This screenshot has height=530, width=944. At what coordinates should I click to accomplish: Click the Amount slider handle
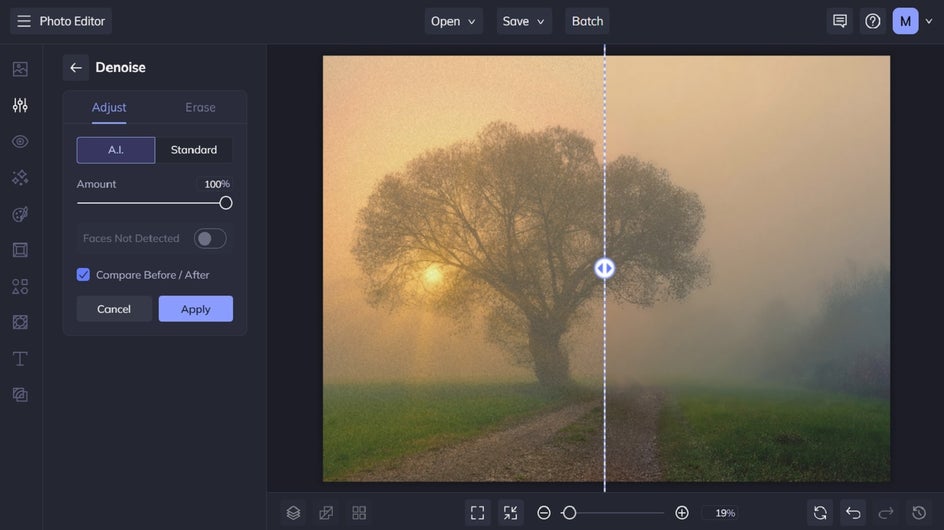click(x=226, y=203)
